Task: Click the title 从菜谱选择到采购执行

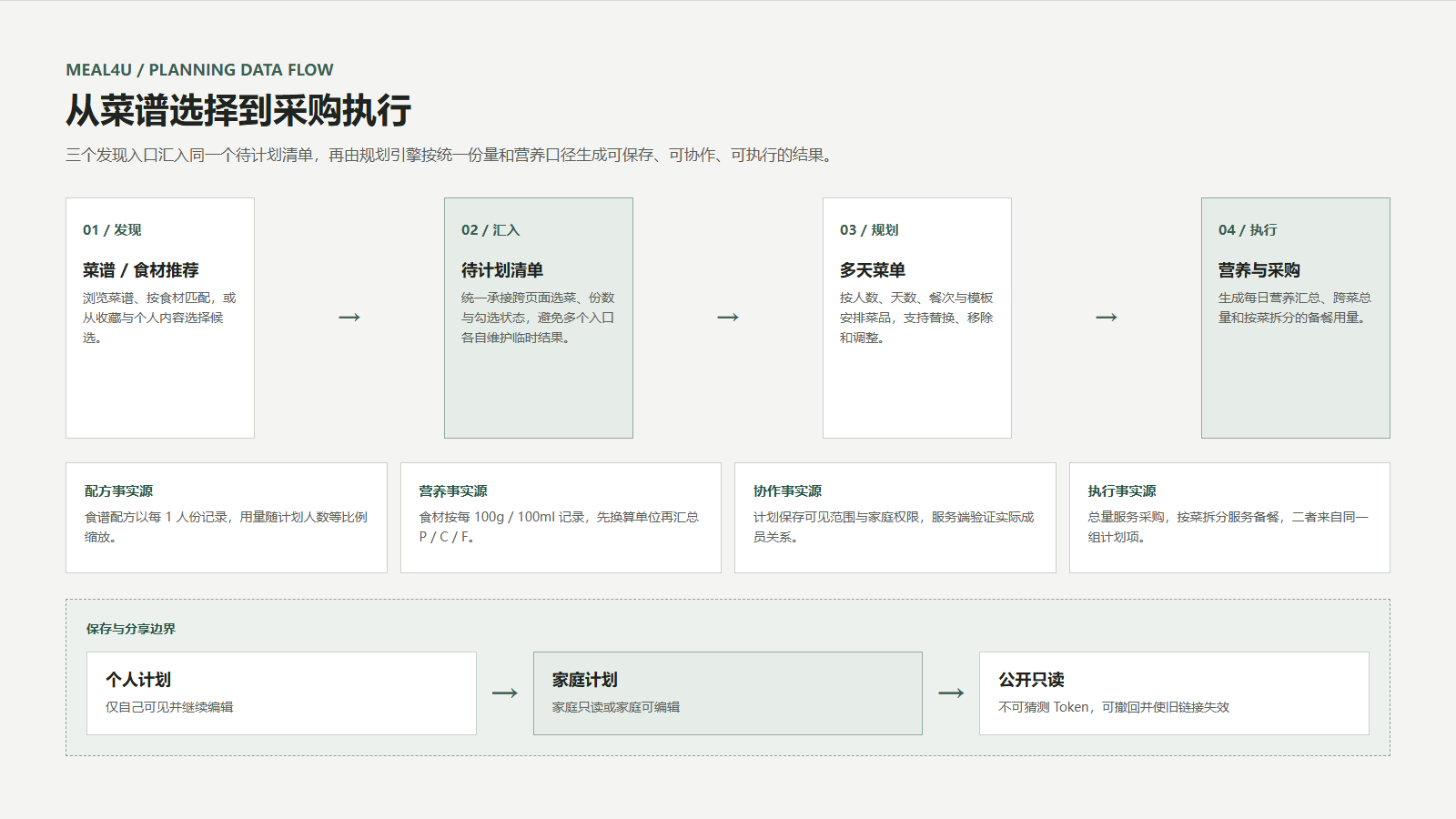Action: [x=238, y=110]
